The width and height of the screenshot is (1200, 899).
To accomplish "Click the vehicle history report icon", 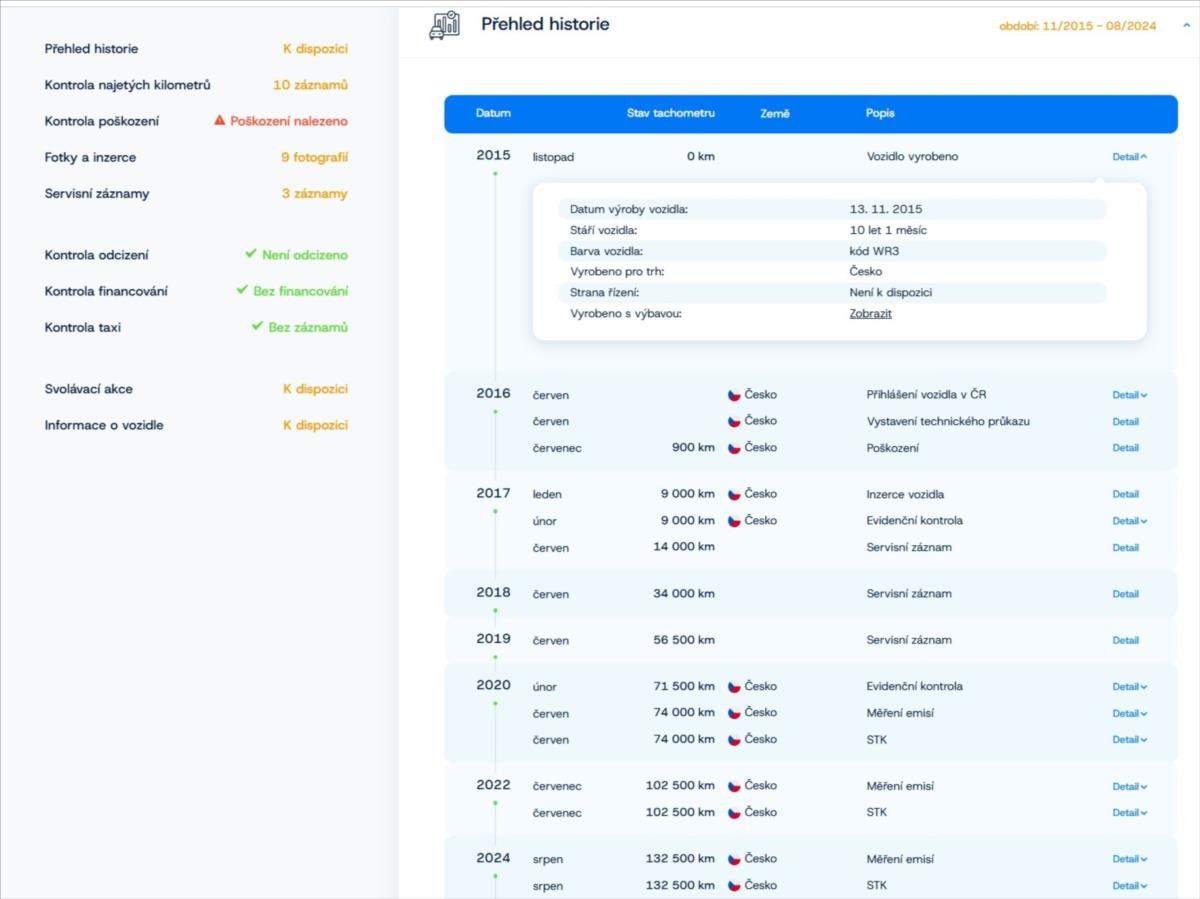I will (444, 25).
